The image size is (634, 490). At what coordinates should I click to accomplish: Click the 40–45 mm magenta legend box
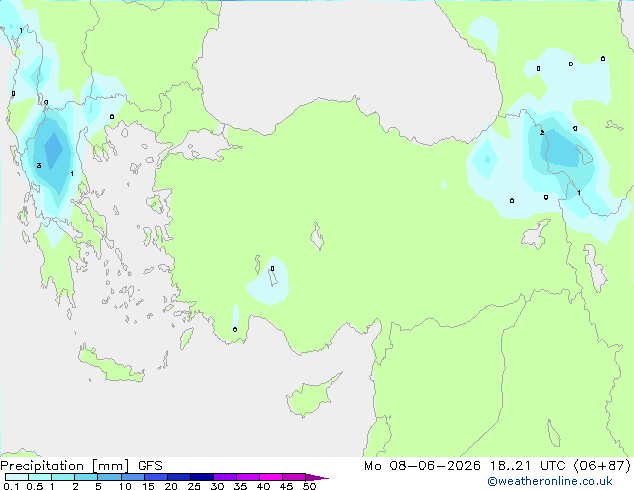click(x=271, y=477)
